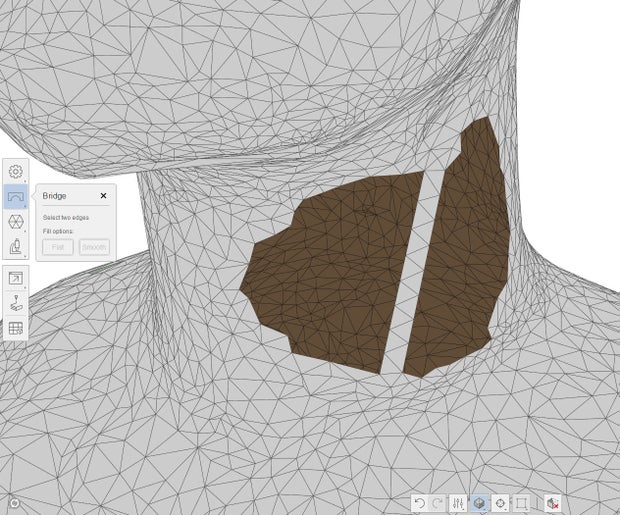620x515 pixels.
Task: Toggle the shaded cube view mode
Action: (x=479, y=503)
